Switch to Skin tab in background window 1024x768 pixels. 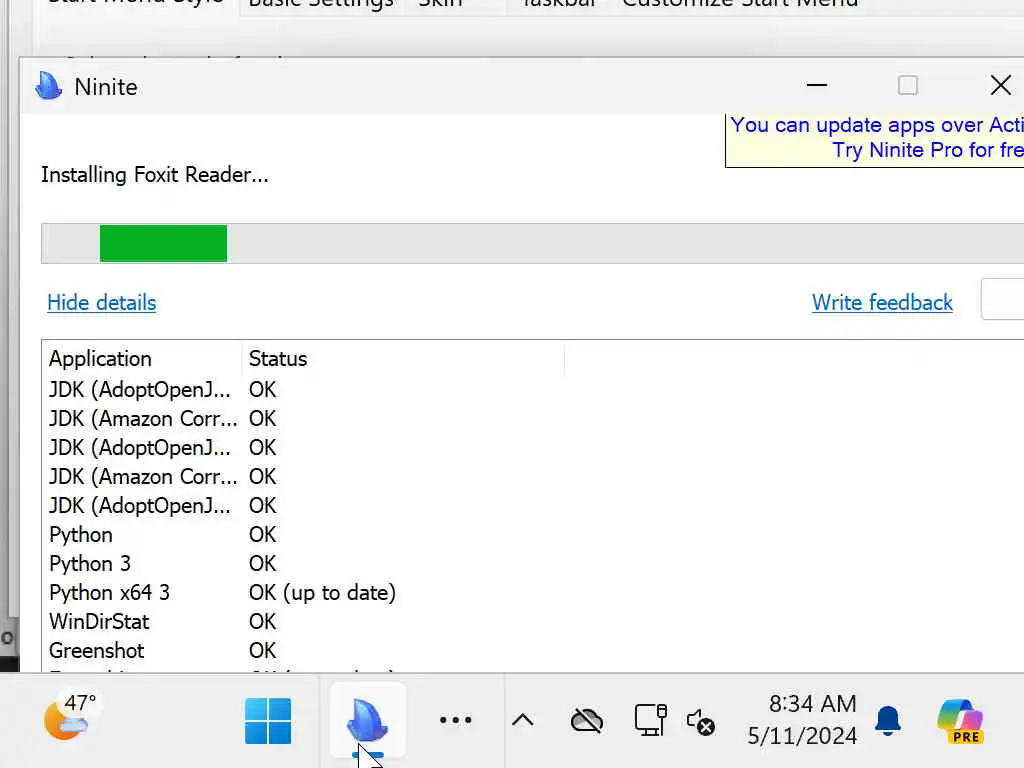click(440, 5)
